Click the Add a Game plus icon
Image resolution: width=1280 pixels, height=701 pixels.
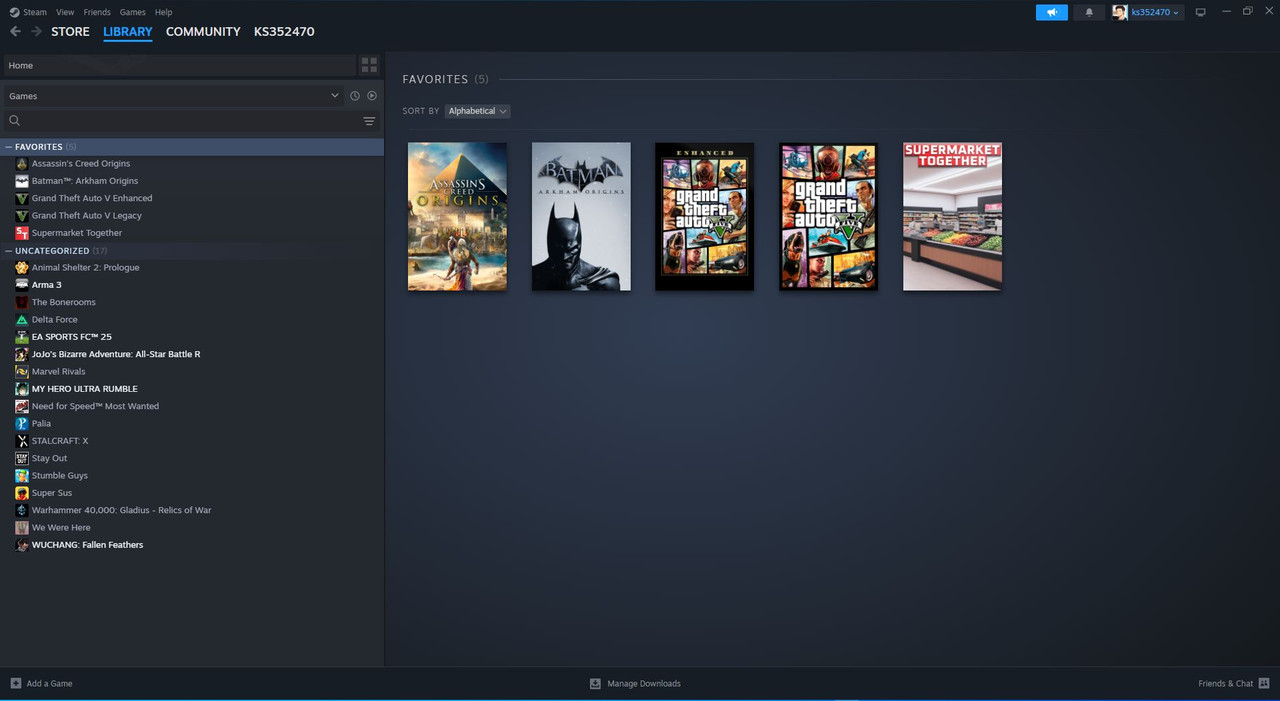click(15, 683)
